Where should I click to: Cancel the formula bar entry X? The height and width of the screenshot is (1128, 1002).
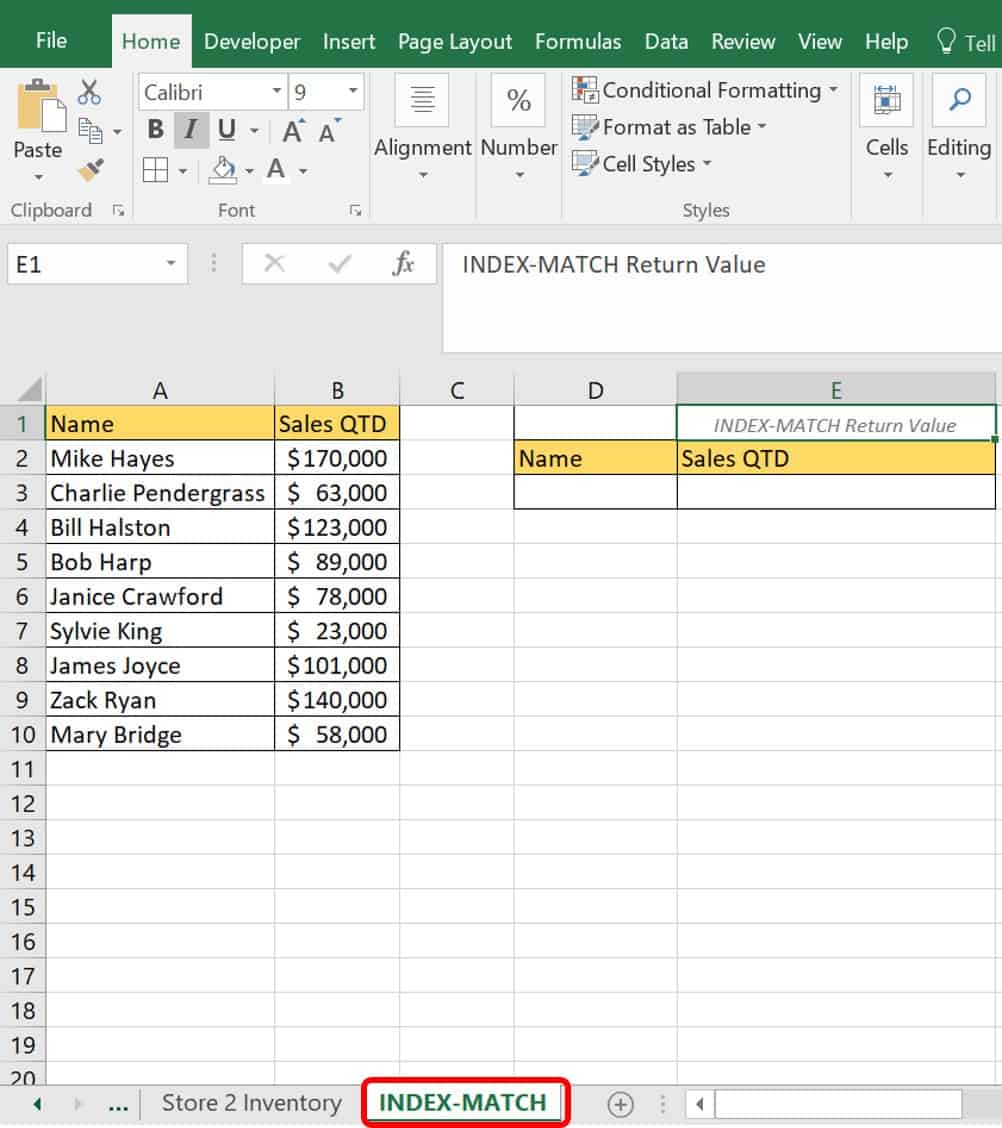[x=275, y=263]
